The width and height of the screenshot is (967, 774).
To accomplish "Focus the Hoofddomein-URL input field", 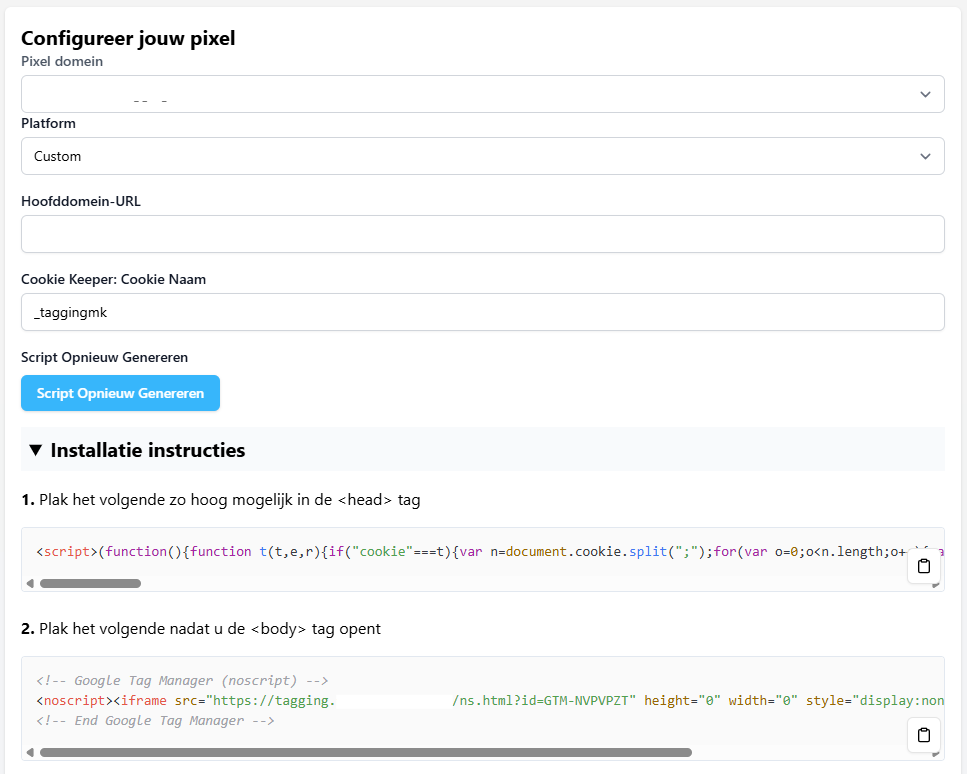I will pyautogui.click(x=482, y=234).
